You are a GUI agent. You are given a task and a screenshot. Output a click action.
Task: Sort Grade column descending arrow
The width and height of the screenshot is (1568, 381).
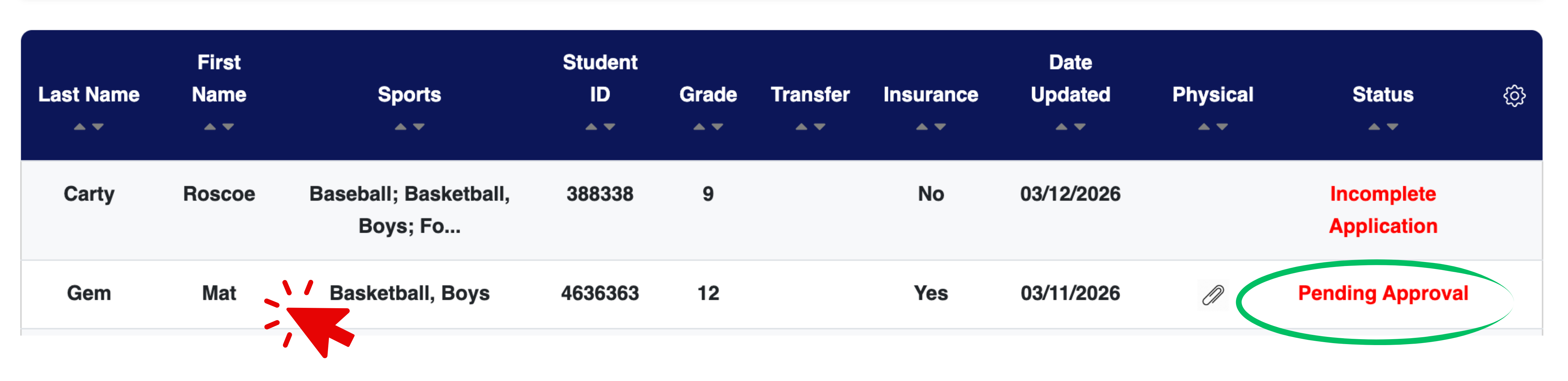click(718, 127)
